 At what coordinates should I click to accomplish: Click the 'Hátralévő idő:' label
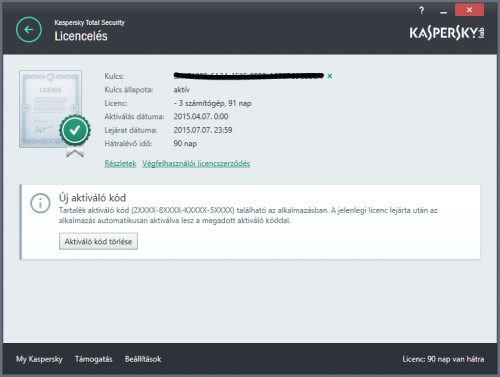(128, 143)
